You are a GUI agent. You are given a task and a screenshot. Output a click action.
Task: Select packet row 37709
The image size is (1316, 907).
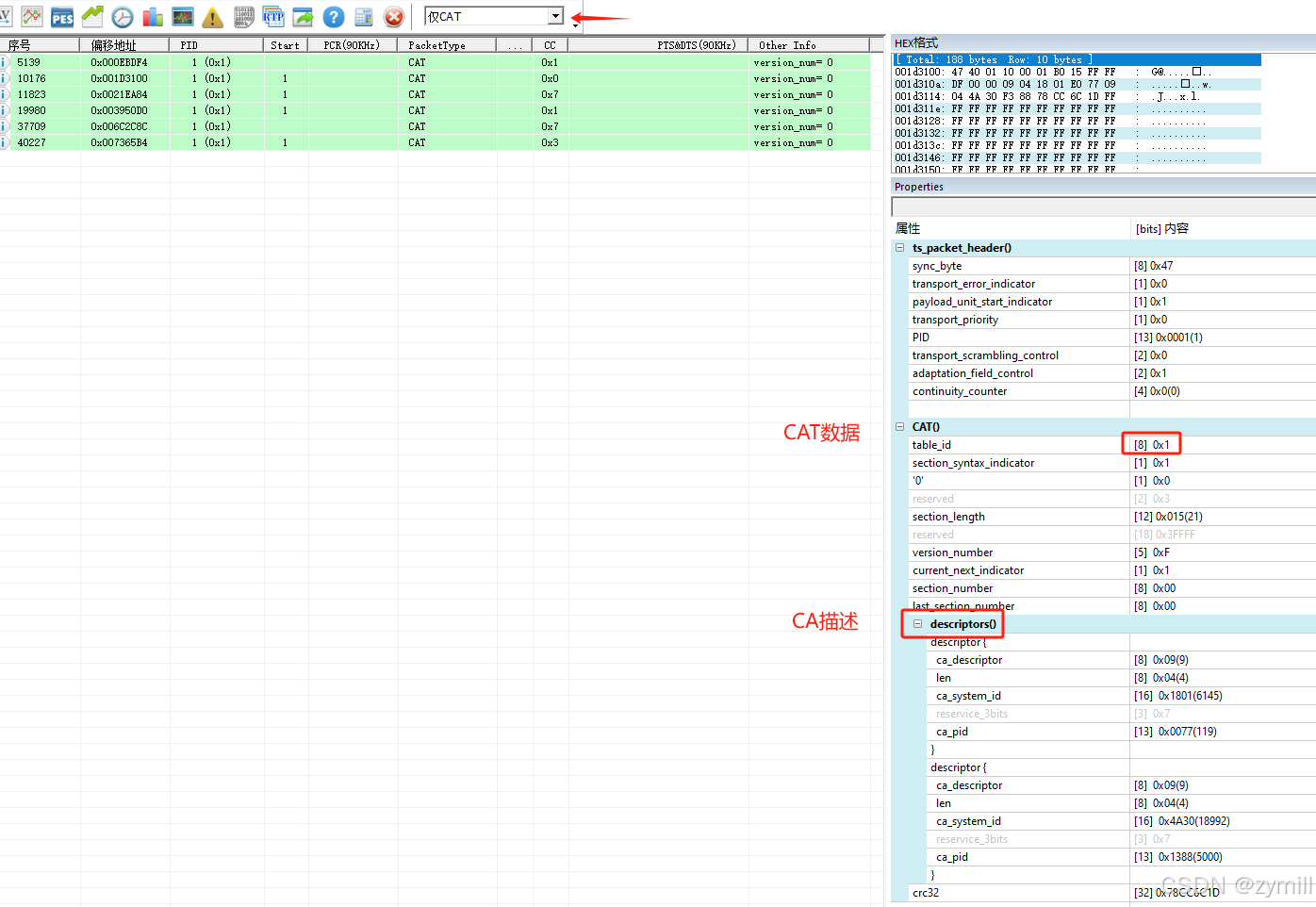435,126
